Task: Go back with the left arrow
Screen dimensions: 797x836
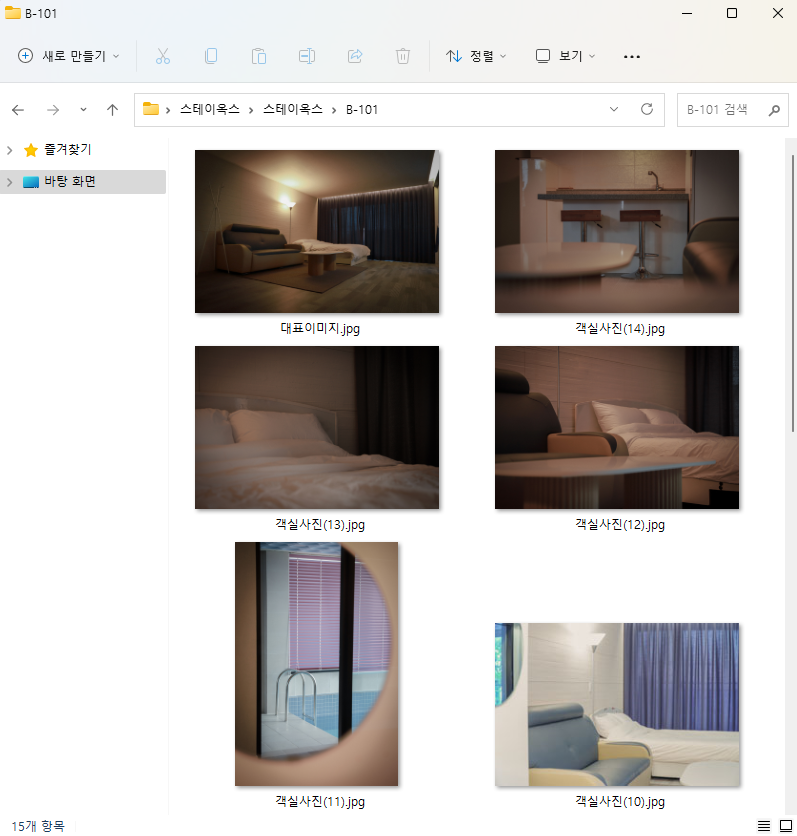Action: pos(18,110)
